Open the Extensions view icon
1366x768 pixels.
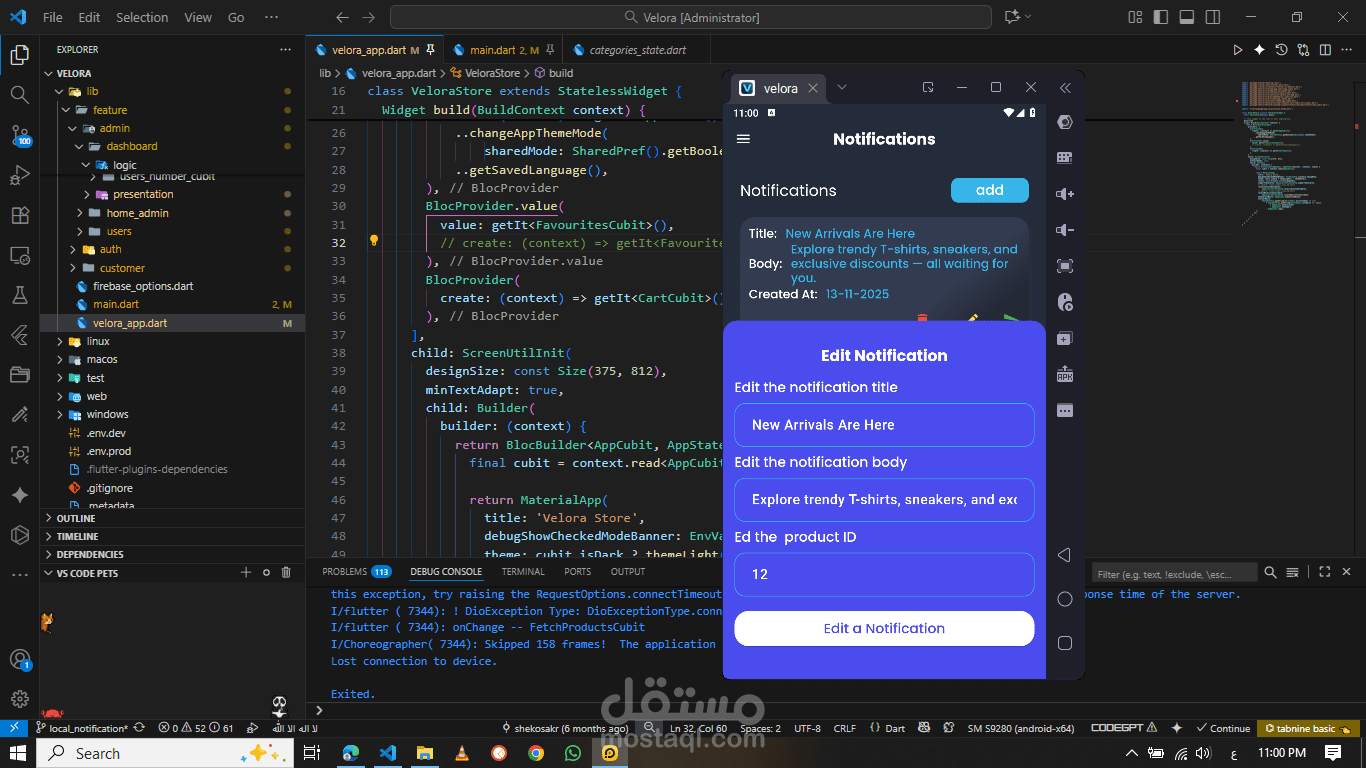(19, 215)
